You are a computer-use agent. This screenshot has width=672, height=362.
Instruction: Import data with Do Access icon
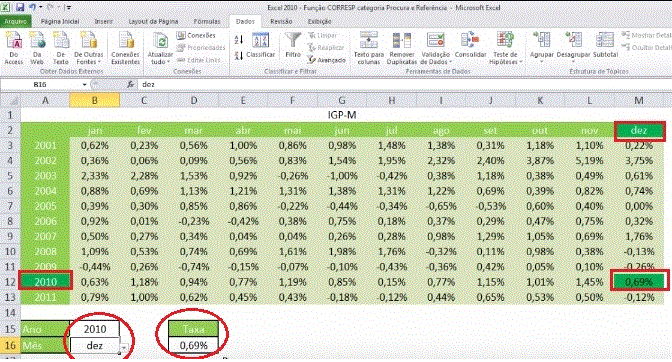point(13,48)
